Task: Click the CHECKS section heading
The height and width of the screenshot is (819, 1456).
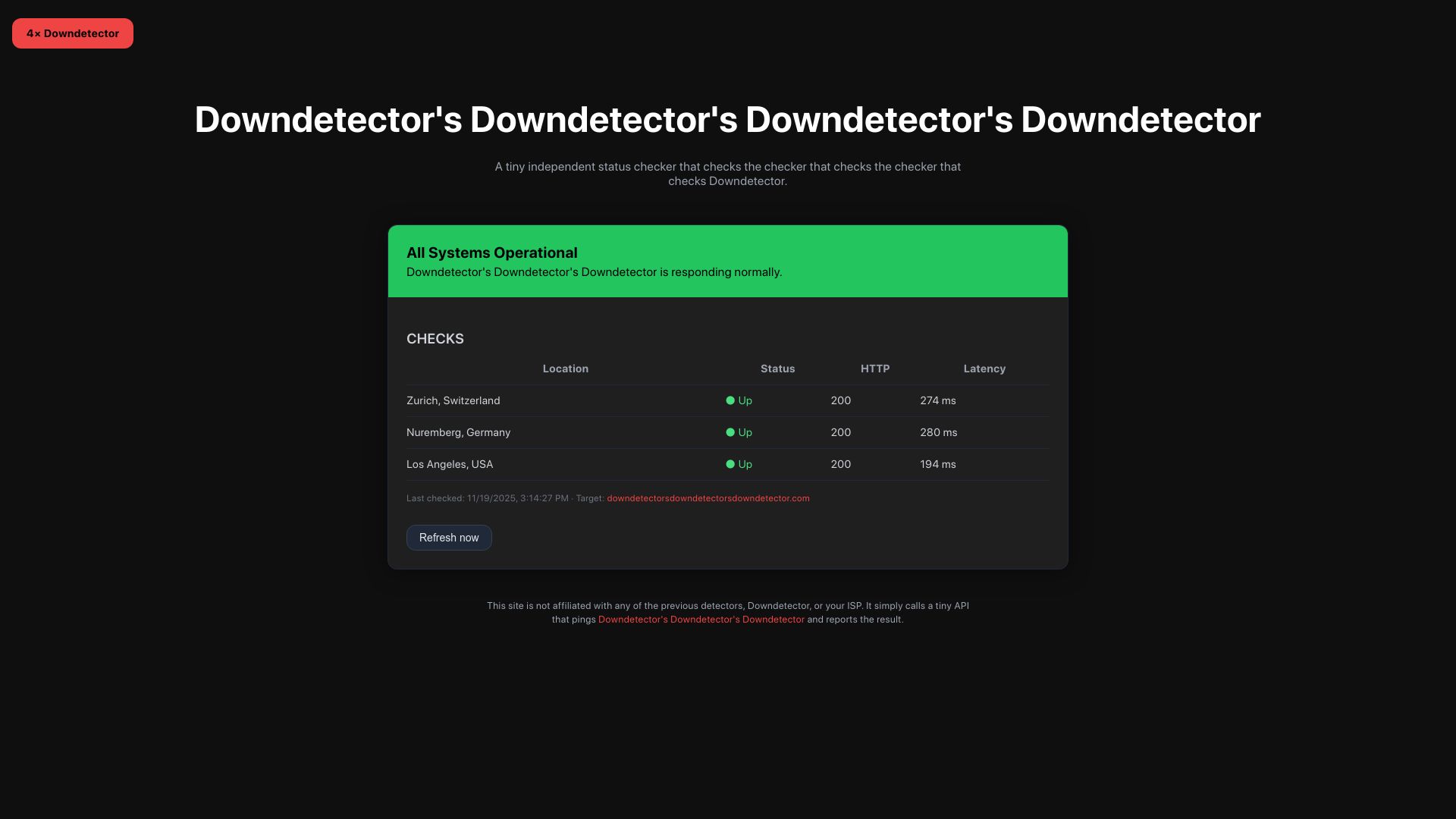Action: click(x=435, y=339)
